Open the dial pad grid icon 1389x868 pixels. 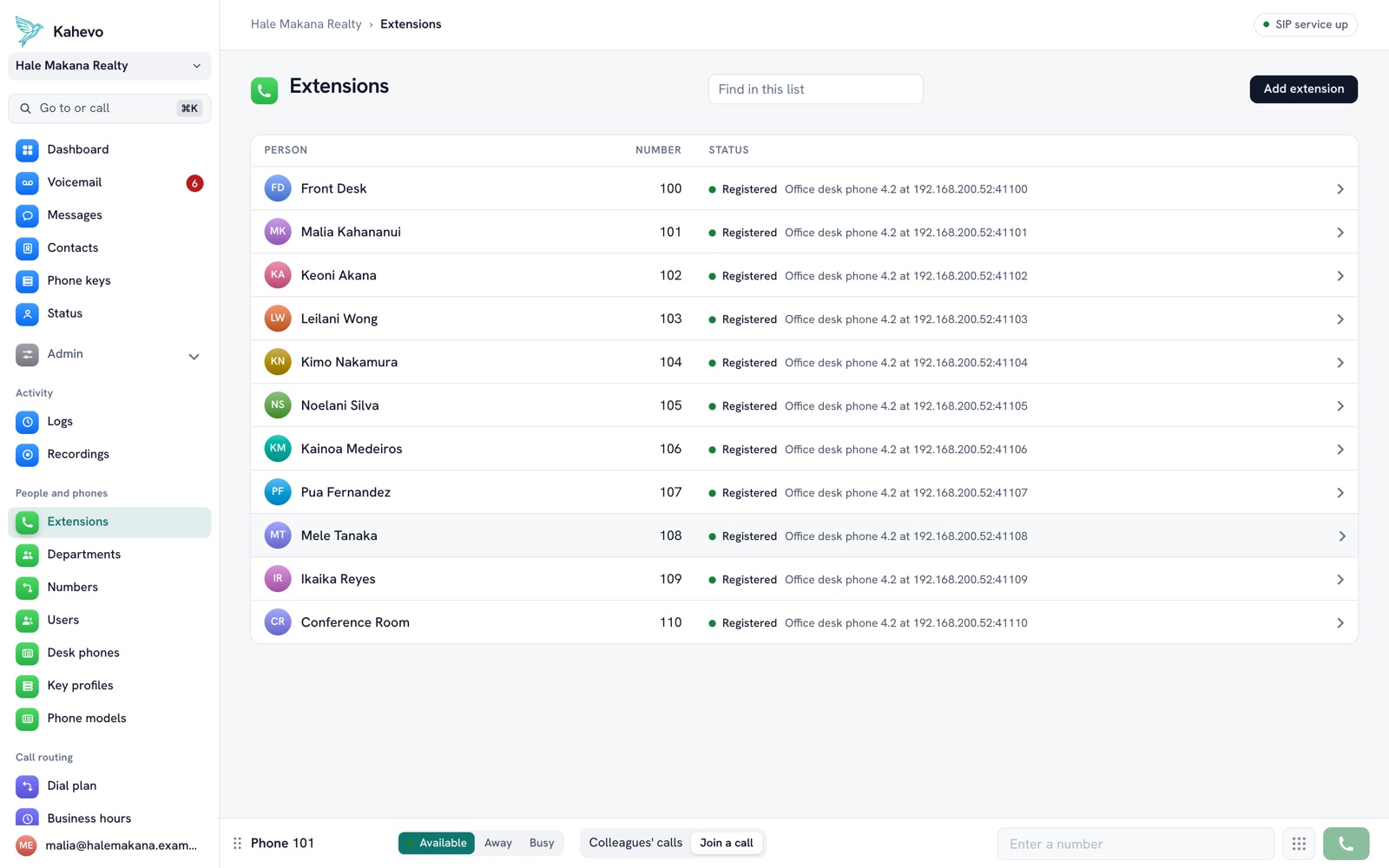coord(1299,844)
